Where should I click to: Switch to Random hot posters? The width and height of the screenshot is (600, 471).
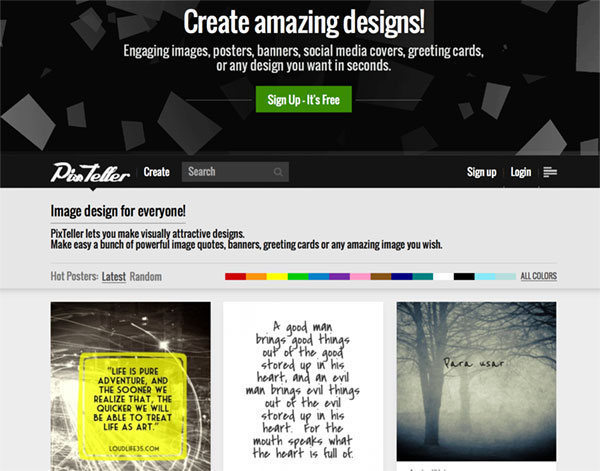coord(146,276)
